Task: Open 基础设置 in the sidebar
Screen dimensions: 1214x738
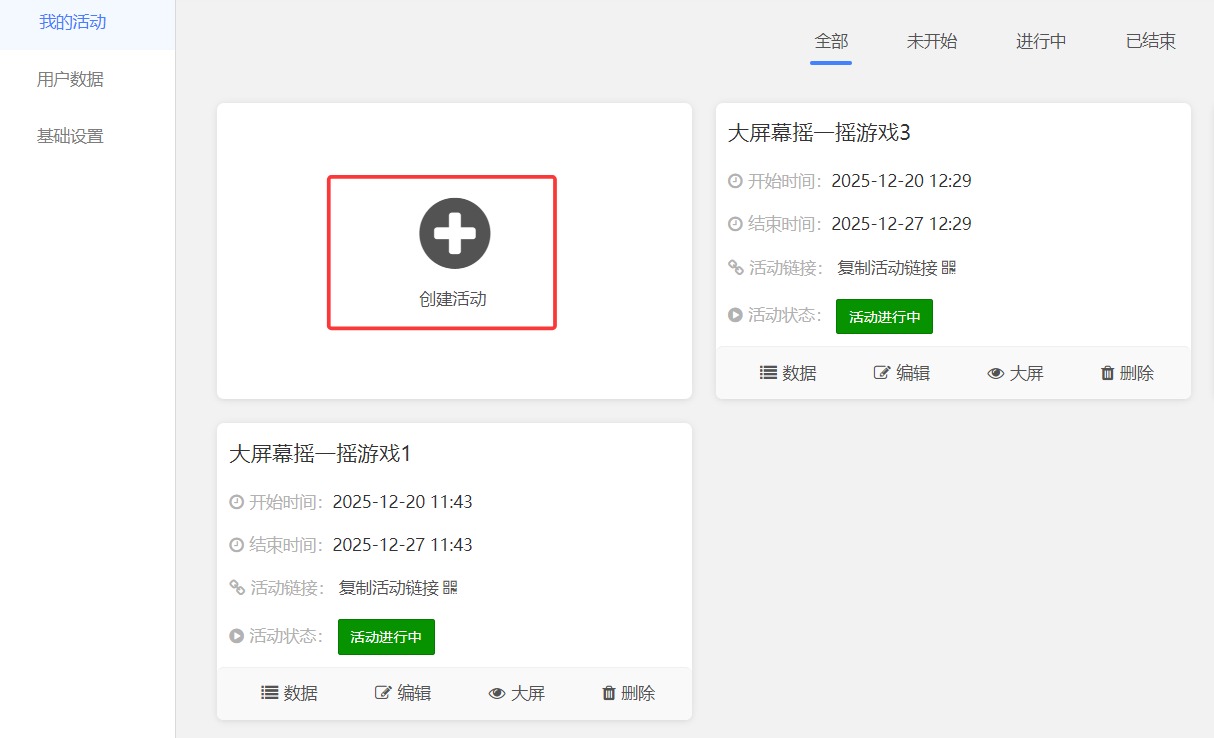Action: tap(70, 136)
